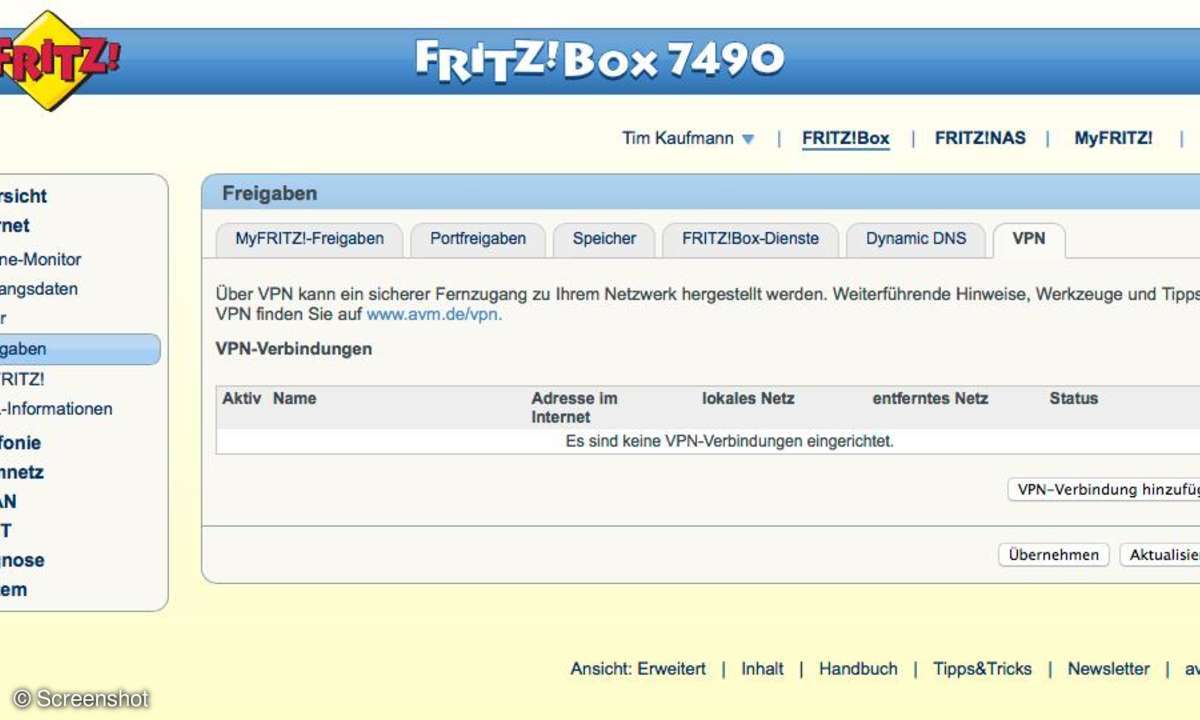Screen dimensions: 1200x720
Task: Click the 'Es sind keine VPN-Verbindungen eingerichtet' text
Action: coord(730,440)
